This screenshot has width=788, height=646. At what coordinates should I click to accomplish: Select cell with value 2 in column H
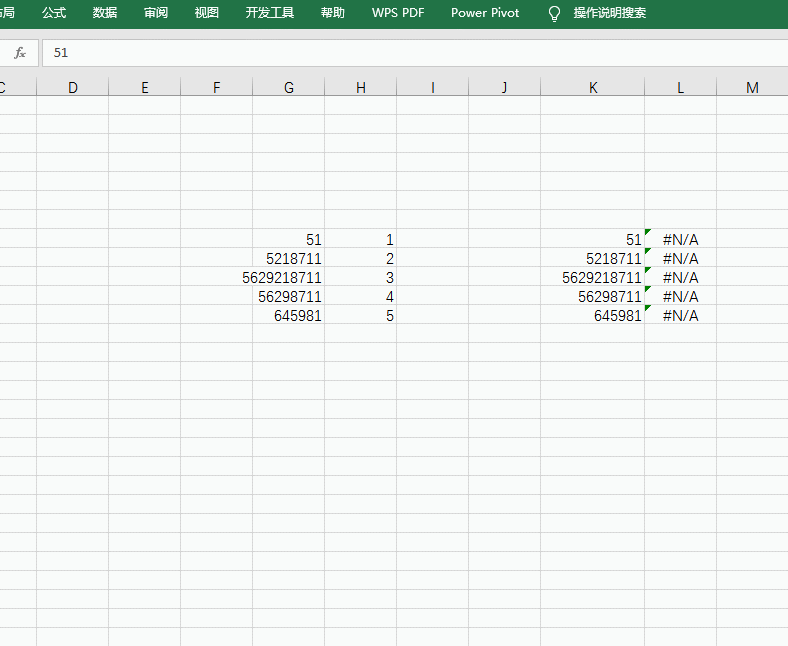(360, 257)
